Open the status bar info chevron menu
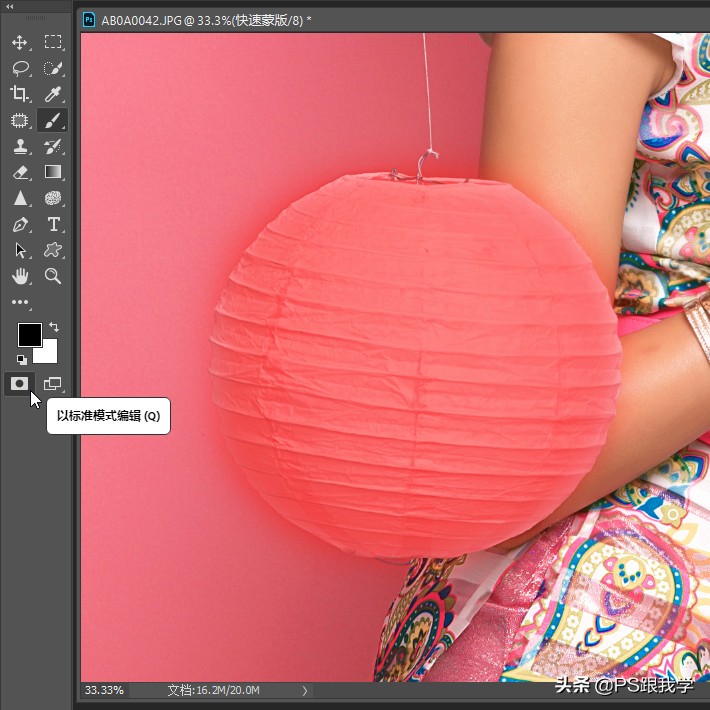The image size is (710, 710). coord(305,690)
